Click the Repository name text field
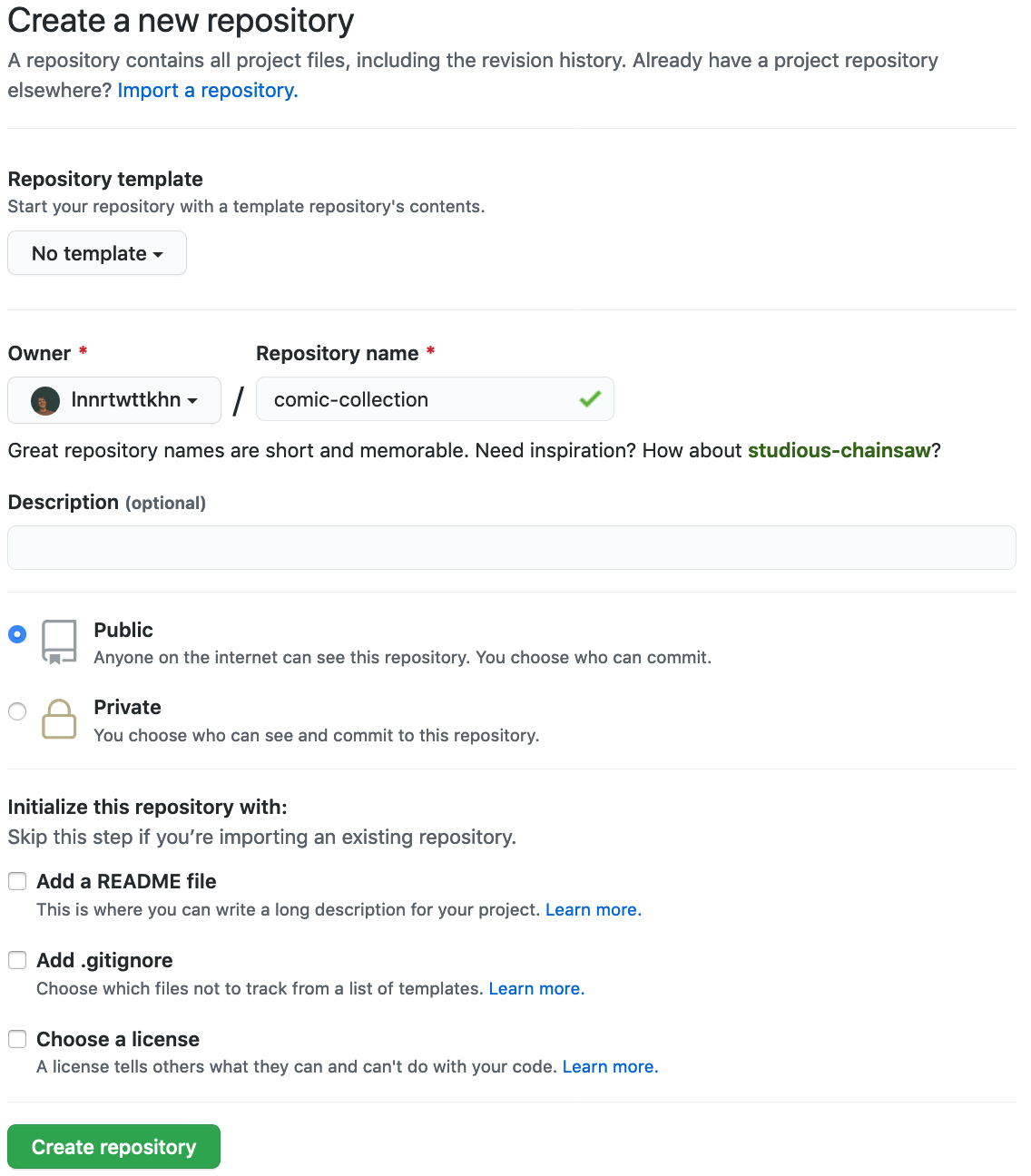The image size is (1031, 1176). (417, 400)
